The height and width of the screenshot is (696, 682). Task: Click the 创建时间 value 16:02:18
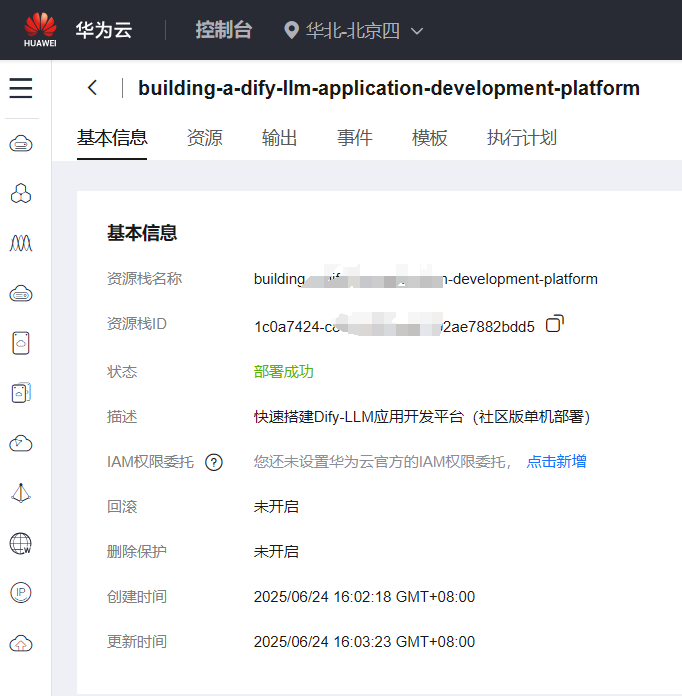pyautogui.click(x=364, y=597)
